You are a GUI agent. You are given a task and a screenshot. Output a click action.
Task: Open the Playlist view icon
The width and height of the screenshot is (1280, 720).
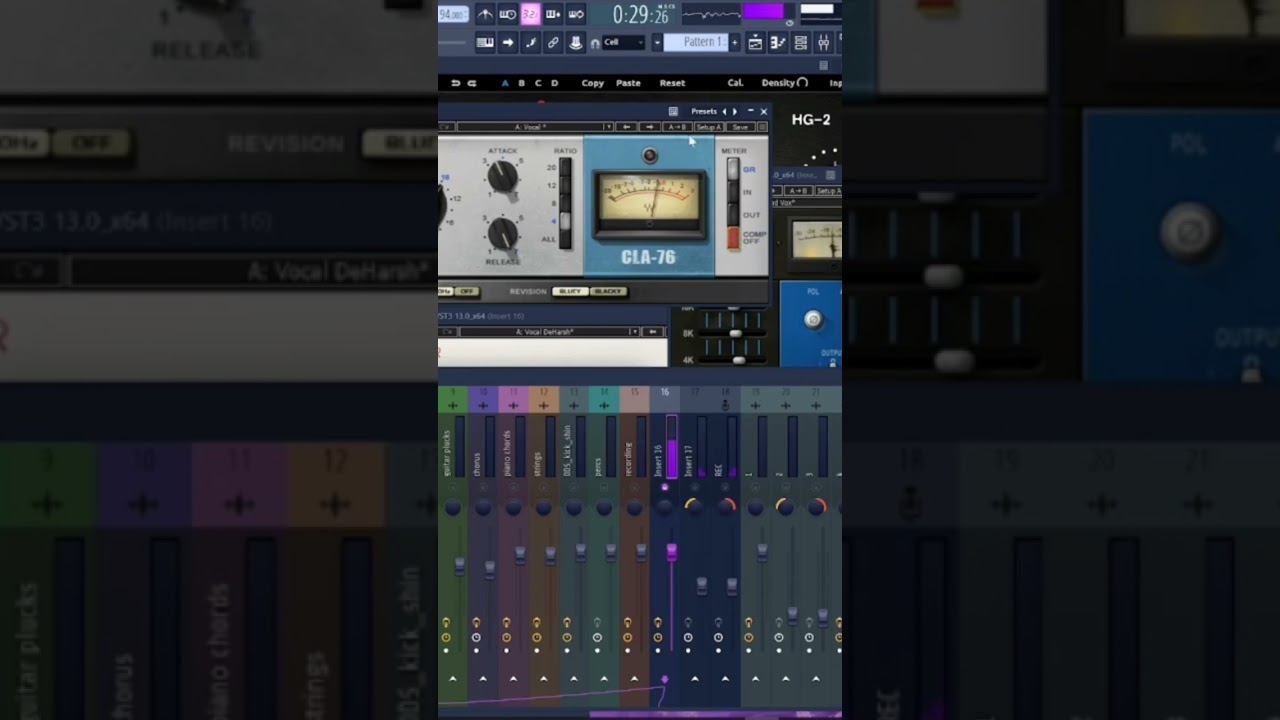755,42
